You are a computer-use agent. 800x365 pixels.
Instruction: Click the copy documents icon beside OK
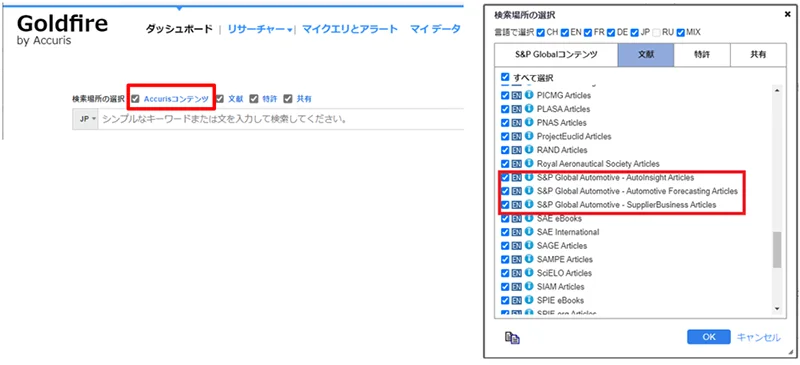point(512,337)
